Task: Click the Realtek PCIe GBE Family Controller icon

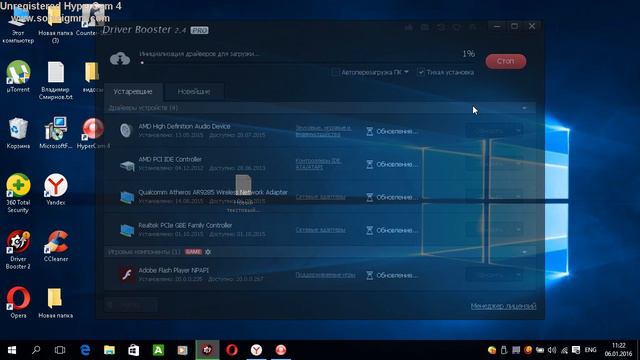Action: (x=127, y=230)
